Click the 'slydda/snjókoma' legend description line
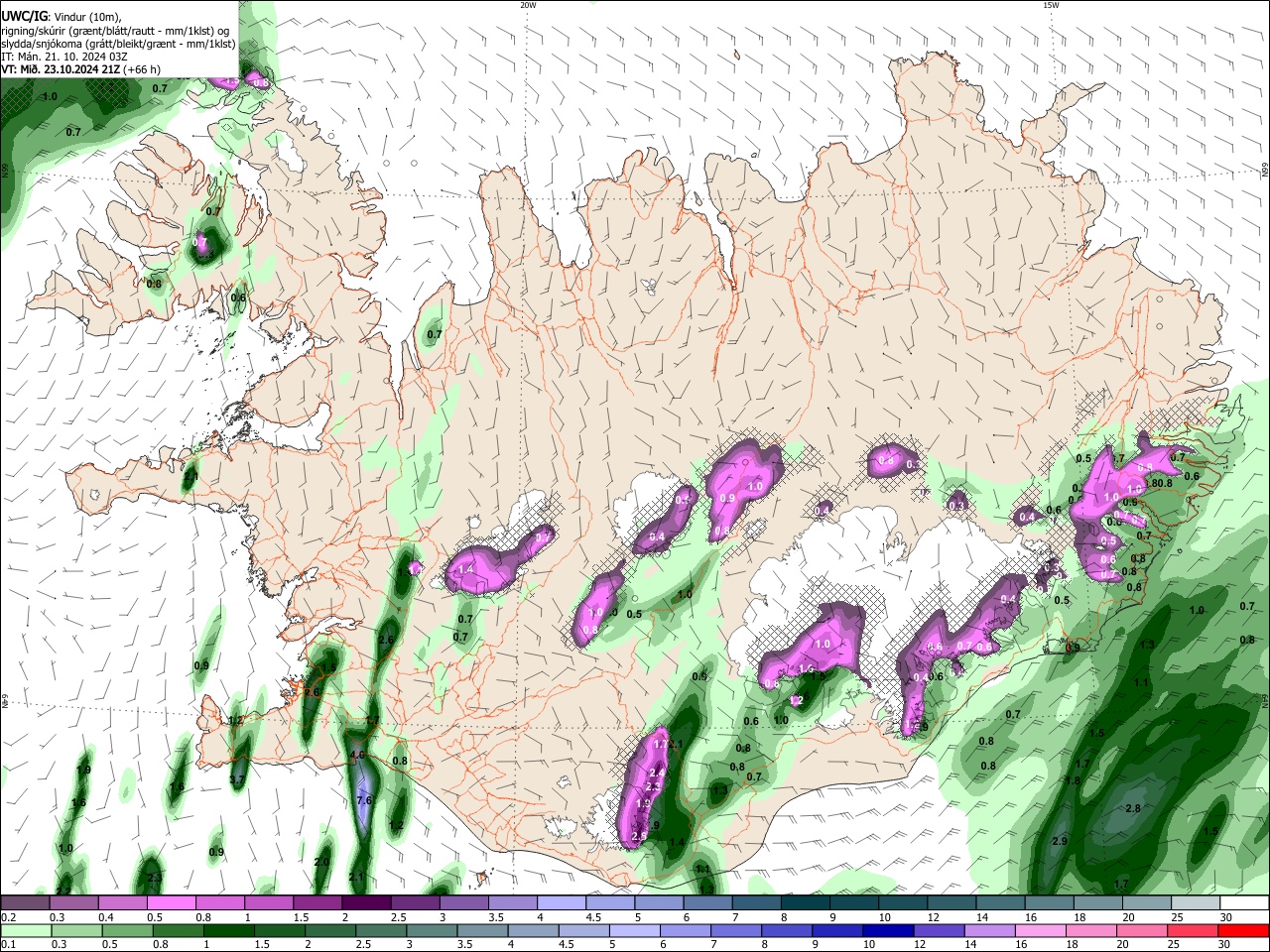Viewport: 1270px width, 952px height. click(117, 44)
